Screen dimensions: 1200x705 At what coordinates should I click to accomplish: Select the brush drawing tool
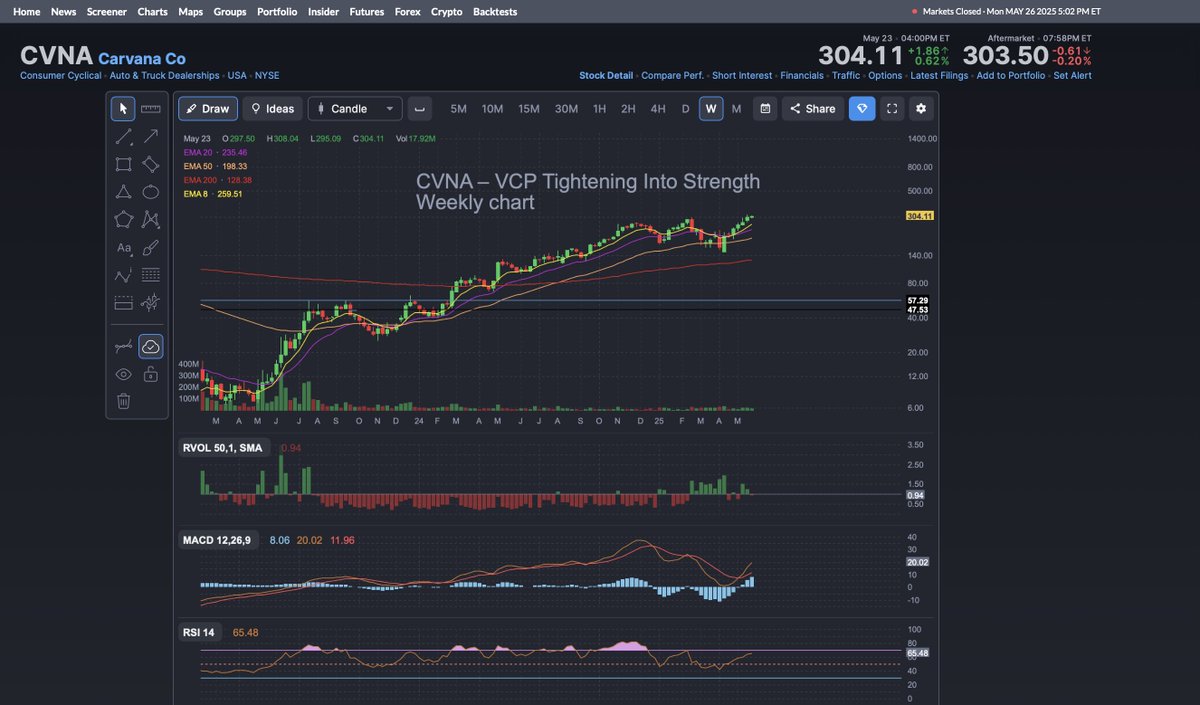(148, 248)
